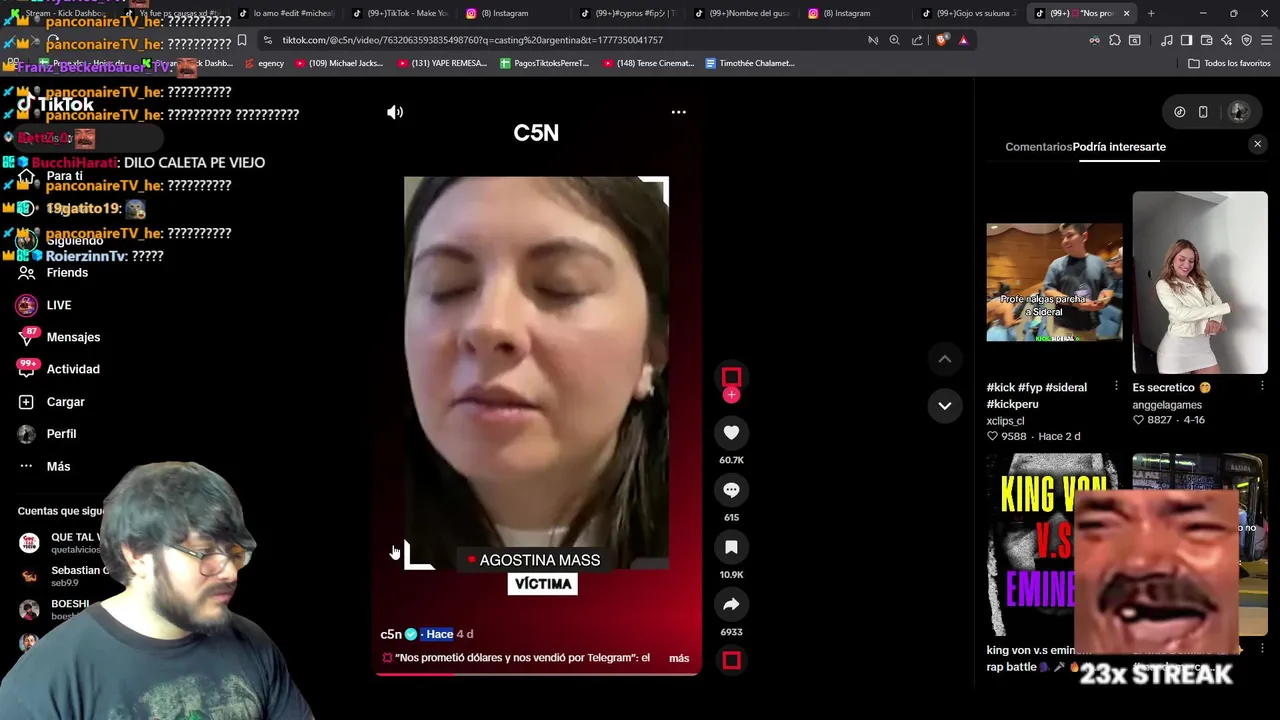Switch to the TikTok - Make Your Day tab
Screen dimensions: 1280x720
coord(401,13)
